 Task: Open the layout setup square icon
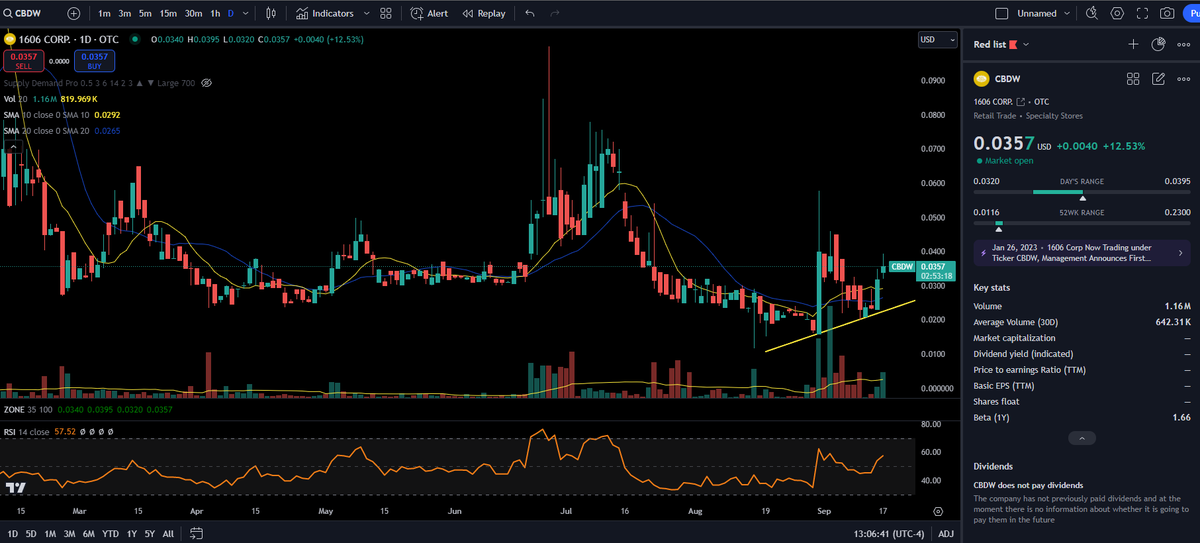1002,13
